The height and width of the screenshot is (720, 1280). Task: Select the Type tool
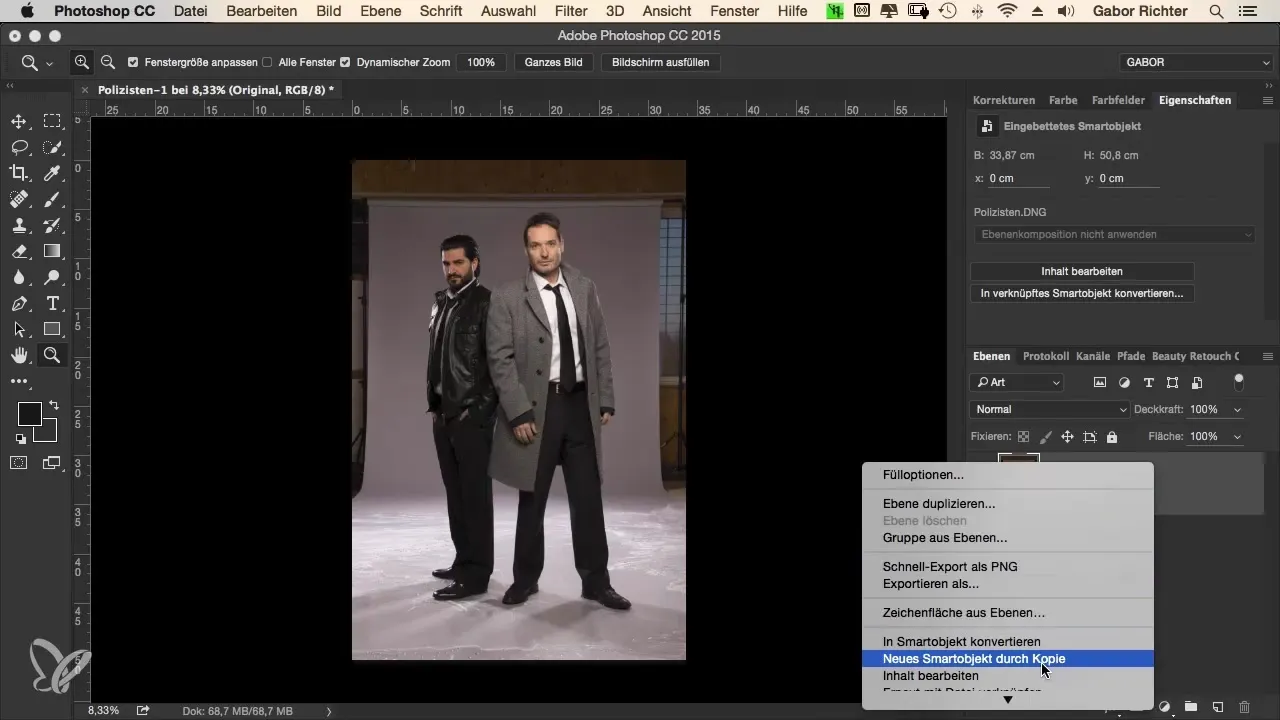pyautogui.click(x=52, y=303)
